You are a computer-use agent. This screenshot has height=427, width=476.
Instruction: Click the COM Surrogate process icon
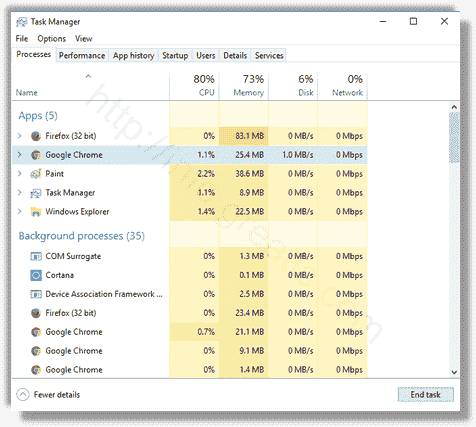[x=36, y=256]
